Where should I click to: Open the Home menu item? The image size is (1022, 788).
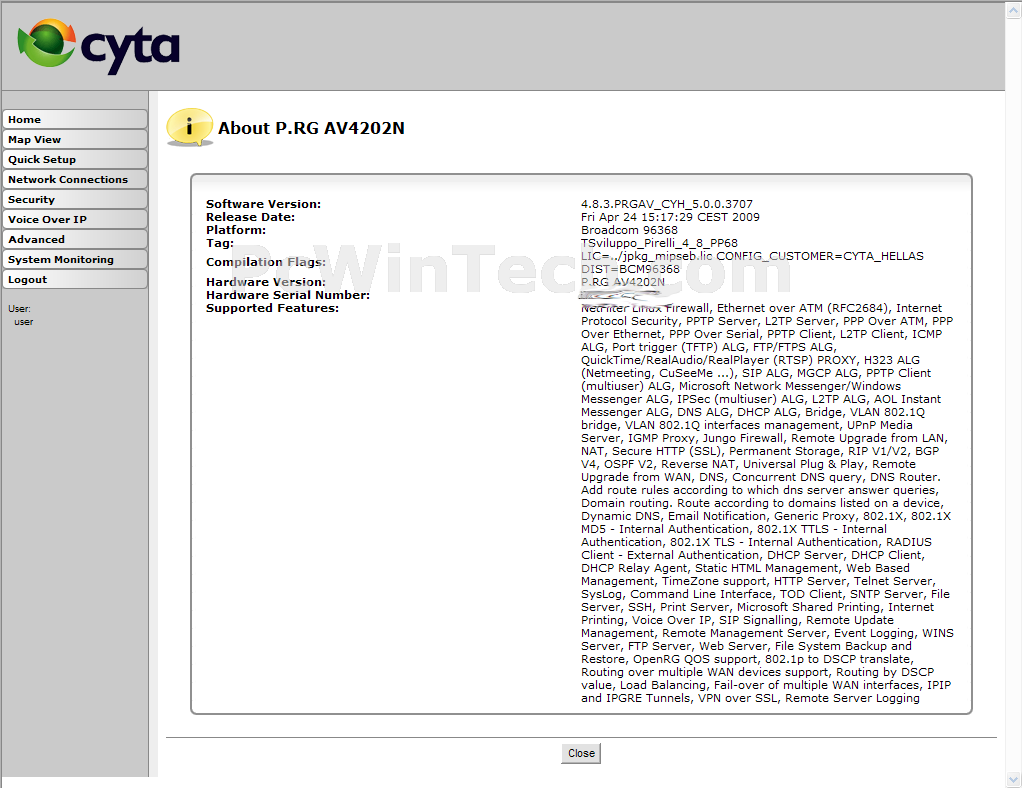75,119
